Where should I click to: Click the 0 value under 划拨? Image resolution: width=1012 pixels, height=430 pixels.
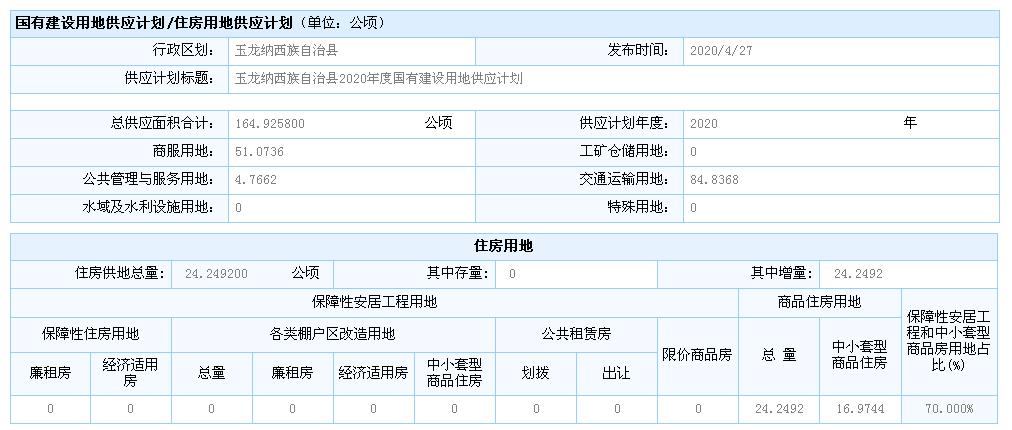[x=536, y=409]
